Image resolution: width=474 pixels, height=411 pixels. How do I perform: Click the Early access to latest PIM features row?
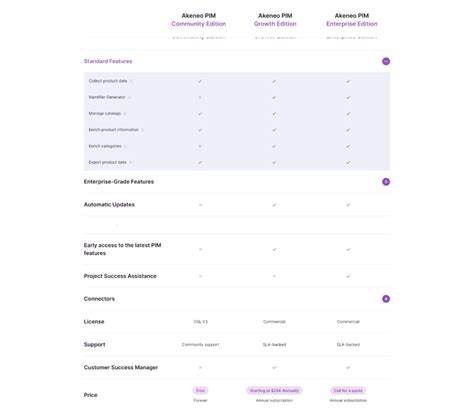pos(237,249)
